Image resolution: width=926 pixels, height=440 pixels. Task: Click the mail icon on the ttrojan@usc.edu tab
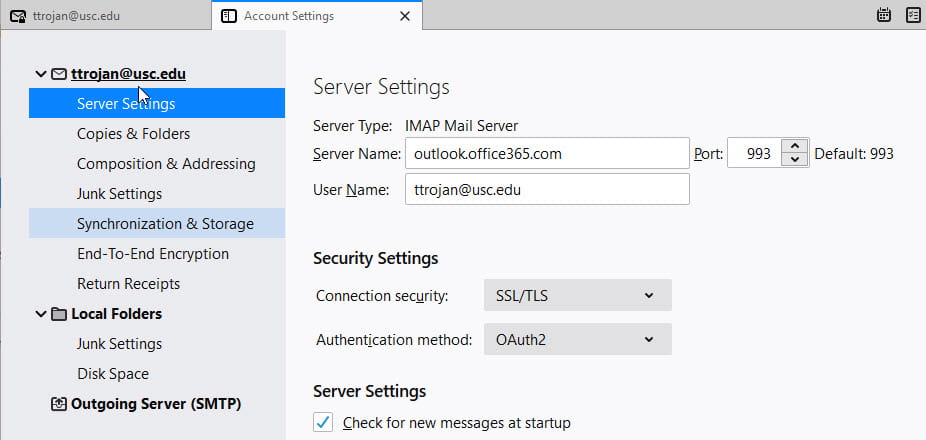(18, 16)
